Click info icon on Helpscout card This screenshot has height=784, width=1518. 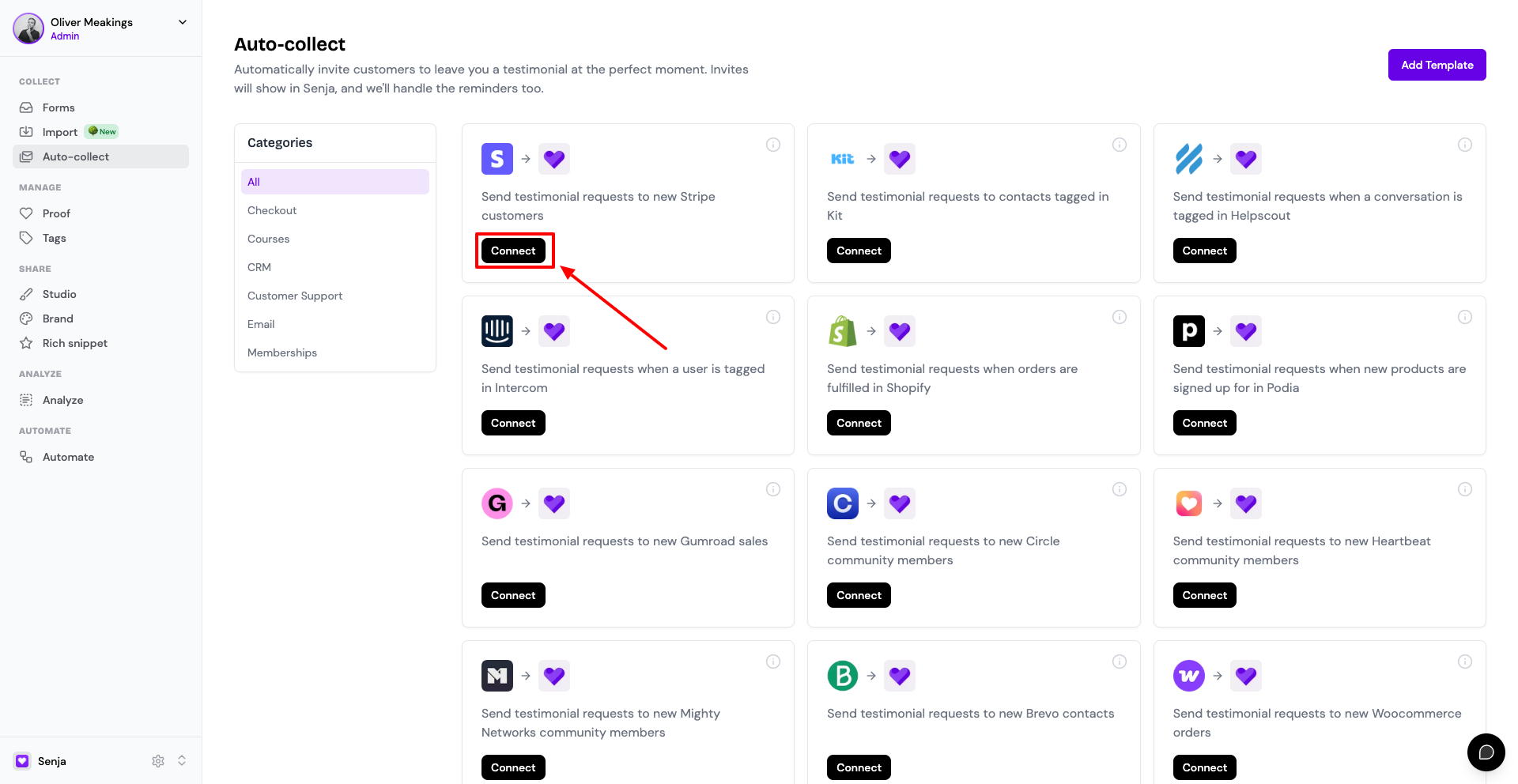click(x=1465, y=145)
